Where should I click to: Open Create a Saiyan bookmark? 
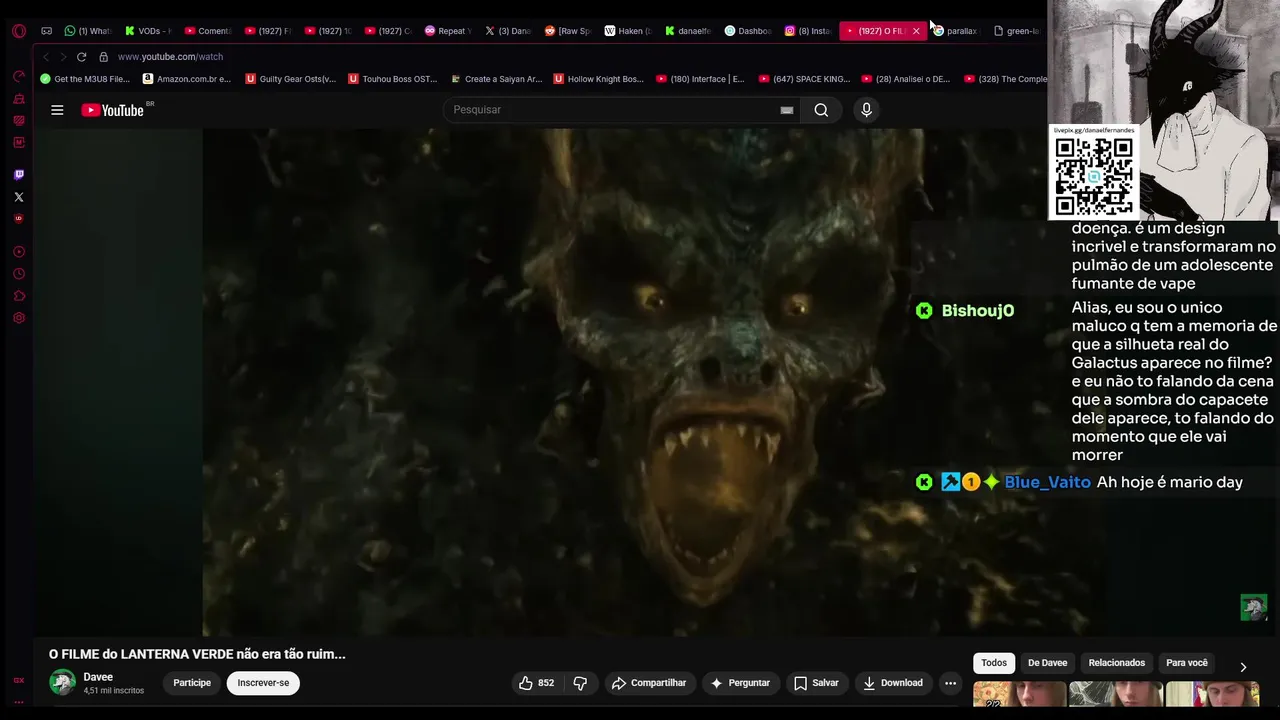(497, 79)
